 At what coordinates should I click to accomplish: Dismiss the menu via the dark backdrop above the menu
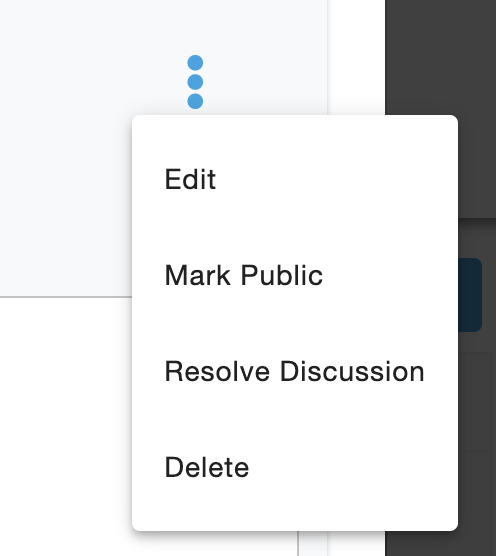(440, 57)
